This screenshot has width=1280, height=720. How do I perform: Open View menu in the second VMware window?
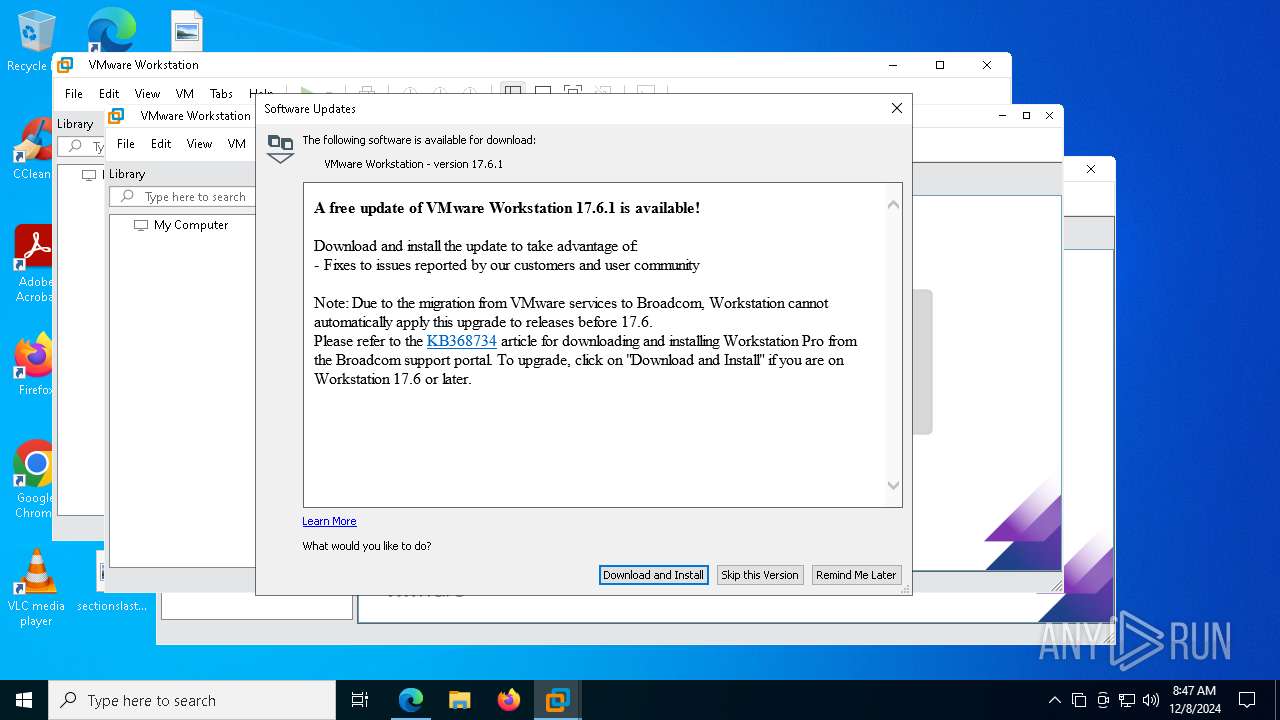(199, 143)
